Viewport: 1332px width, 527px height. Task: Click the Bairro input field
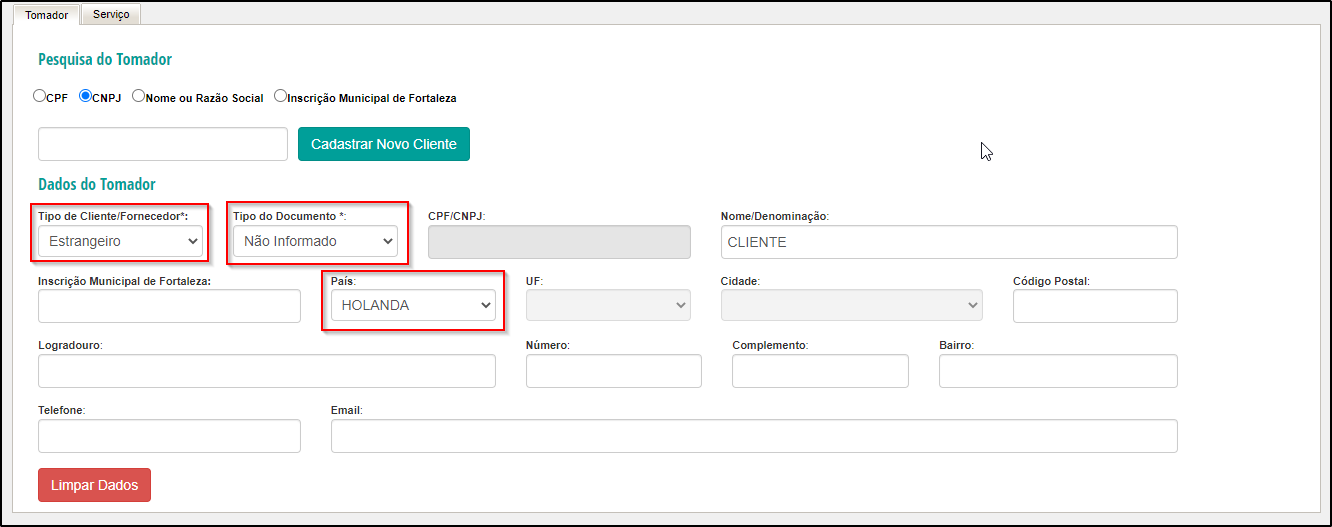coord(1058,371)
